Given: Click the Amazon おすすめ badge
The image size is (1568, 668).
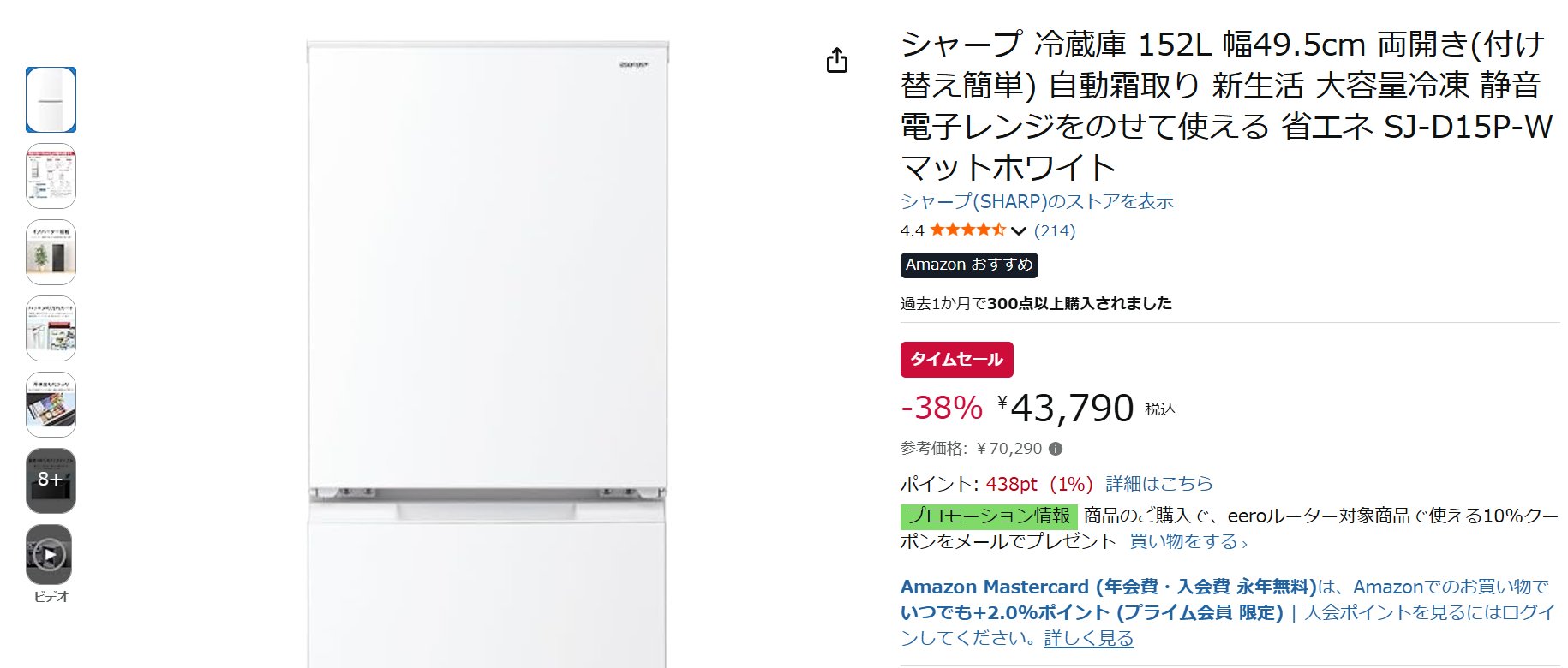Looking at the screenshot, I should 969,265.
